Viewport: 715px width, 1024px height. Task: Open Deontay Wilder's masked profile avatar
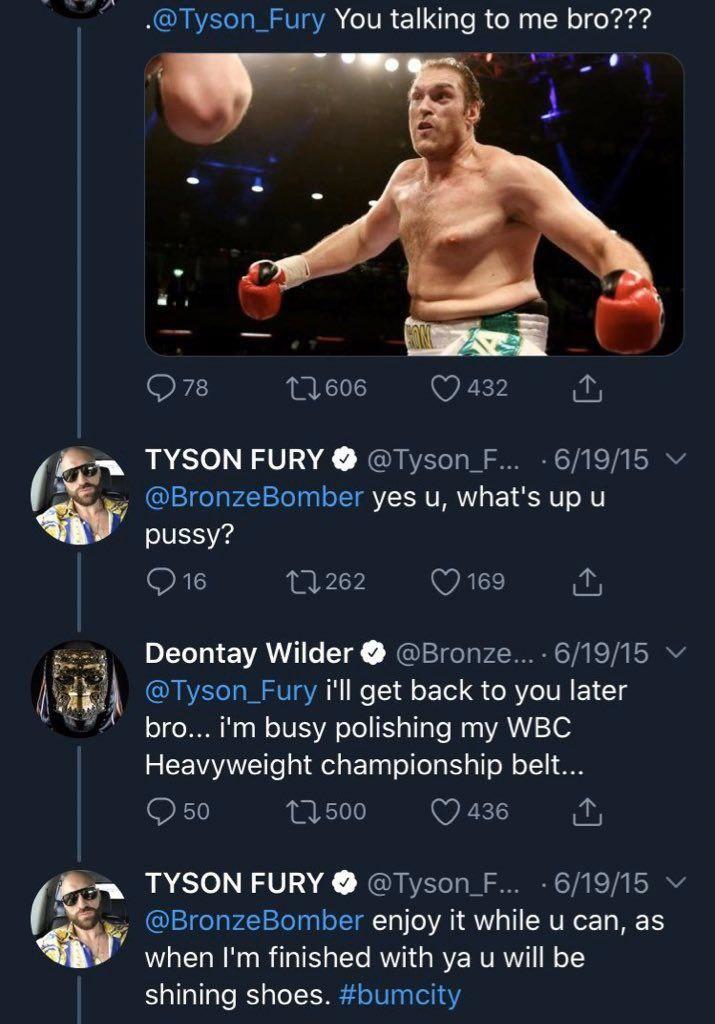pyautogui.click(x=80, y=689)
